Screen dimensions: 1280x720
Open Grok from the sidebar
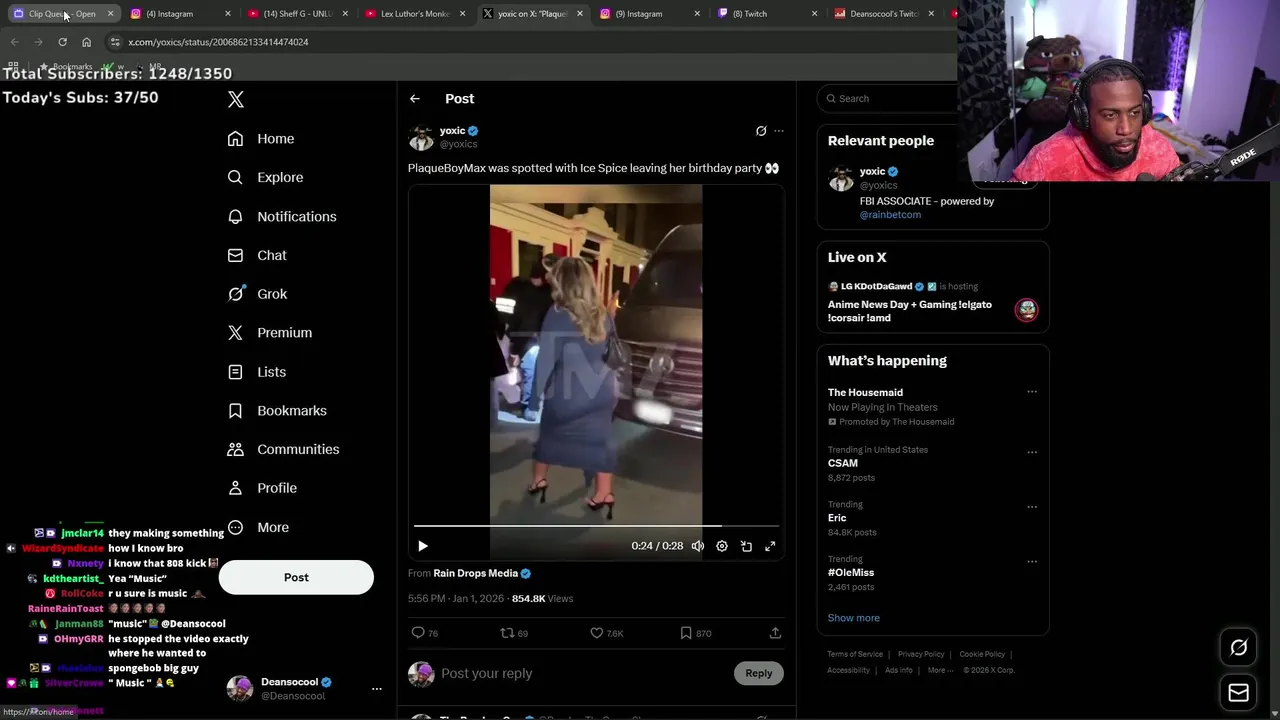(257, 294)
